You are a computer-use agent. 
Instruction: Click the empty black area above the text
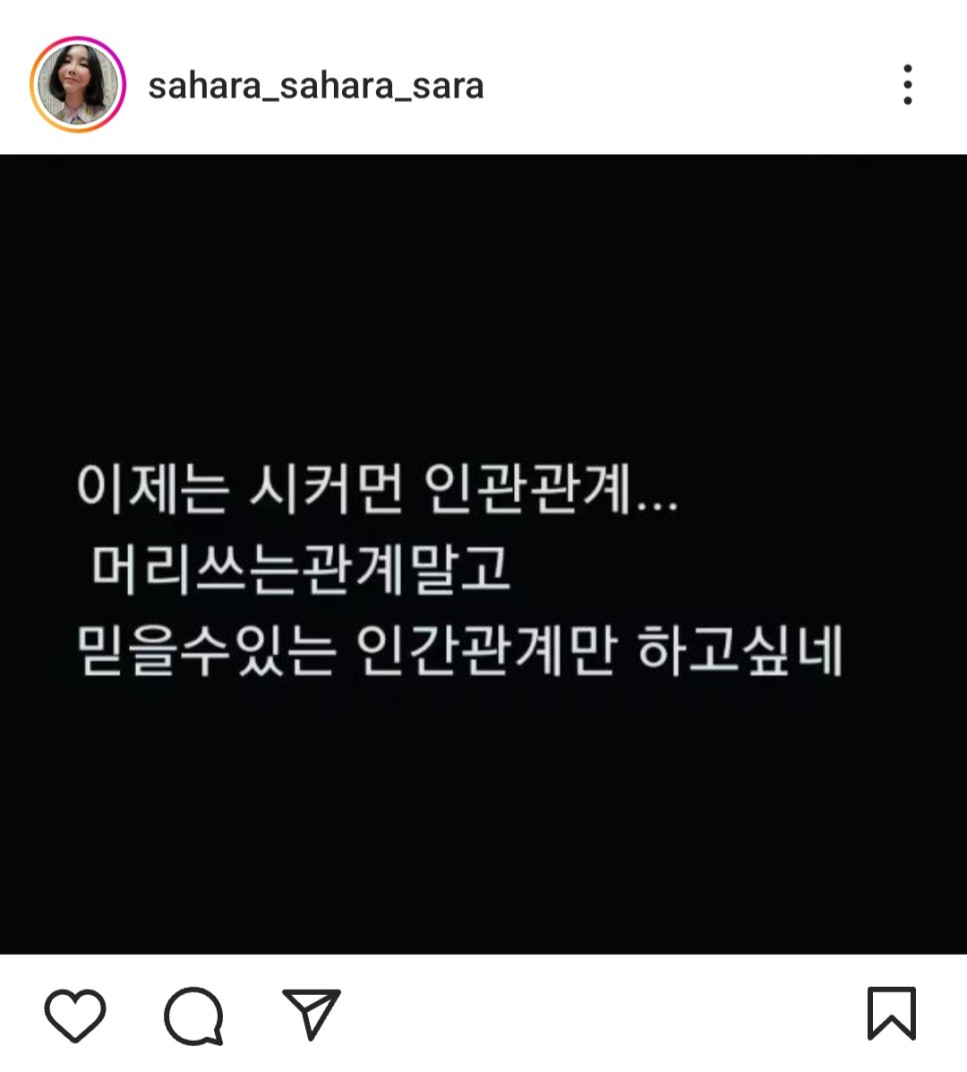pyautogui.click(x=484, y=308)
